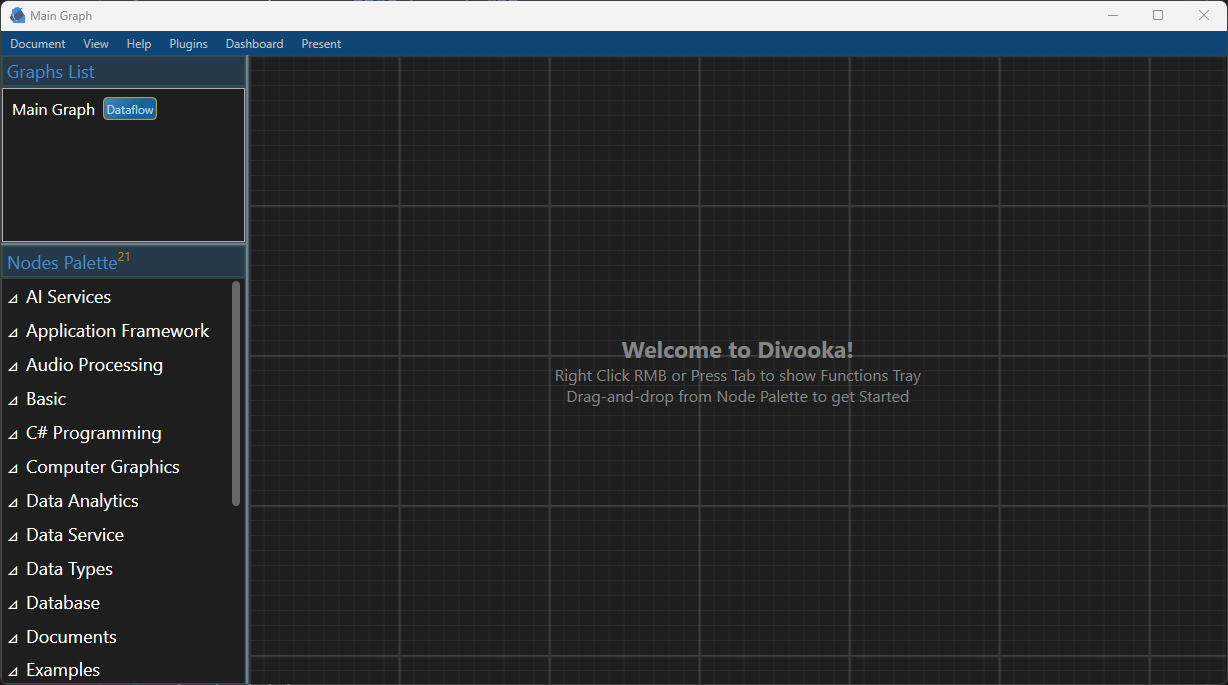Screen dimensions: 1228x685
Task: Expand the Data Analytics category arrow
Action: tap(13, 503)
